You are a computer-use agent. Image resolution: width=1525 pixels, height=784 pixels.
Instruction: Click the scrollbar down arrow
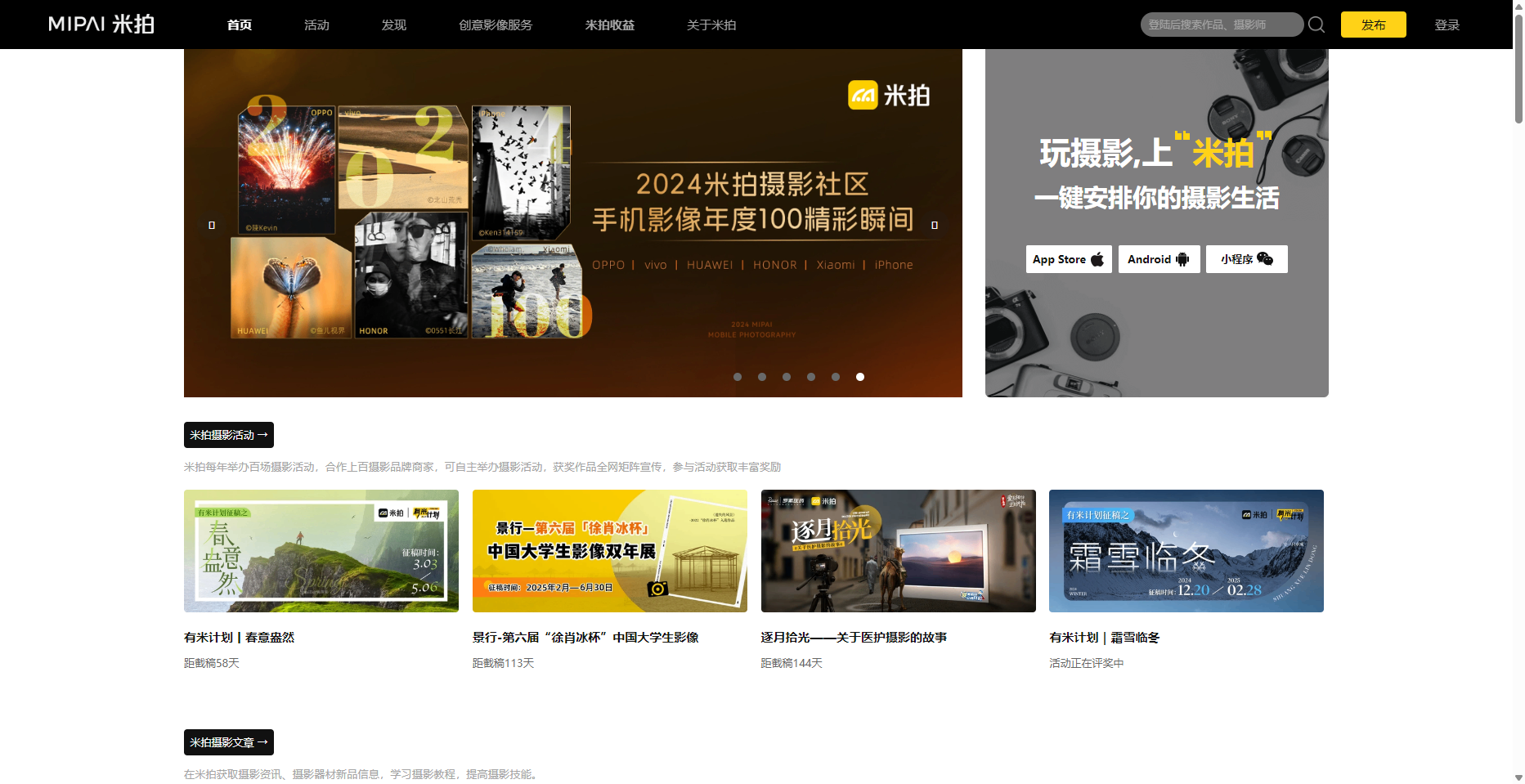pyautogui.click(x=1518, y=777)
